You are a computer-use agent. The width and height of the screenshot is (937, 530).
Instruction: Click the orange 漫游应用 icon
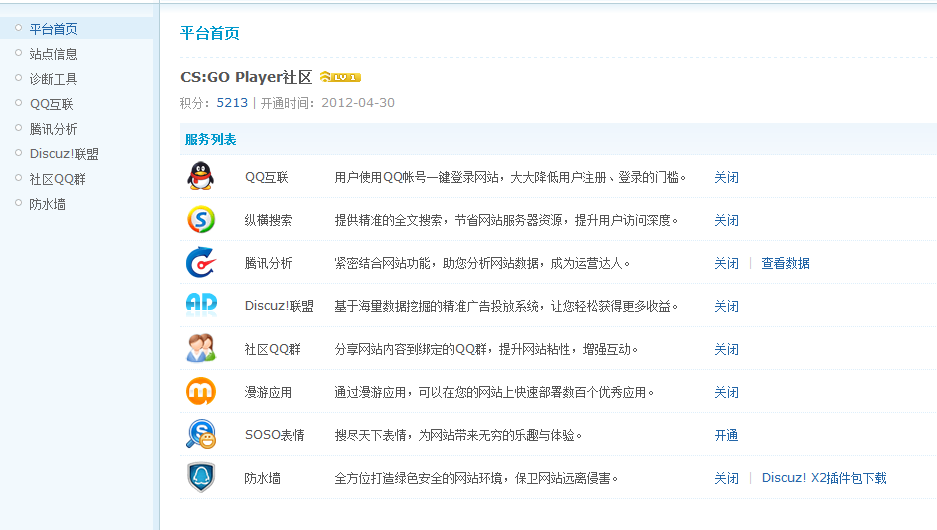(201, 391)
